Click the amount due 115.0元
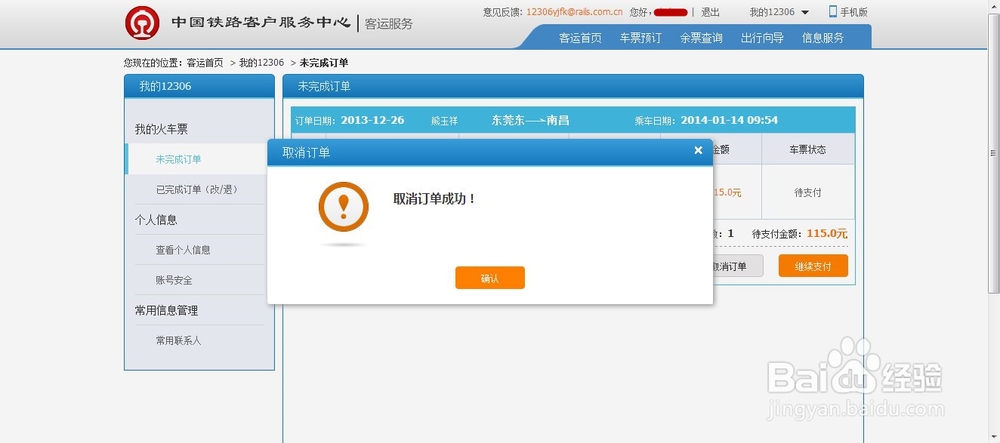 click(x=827, y=233)
